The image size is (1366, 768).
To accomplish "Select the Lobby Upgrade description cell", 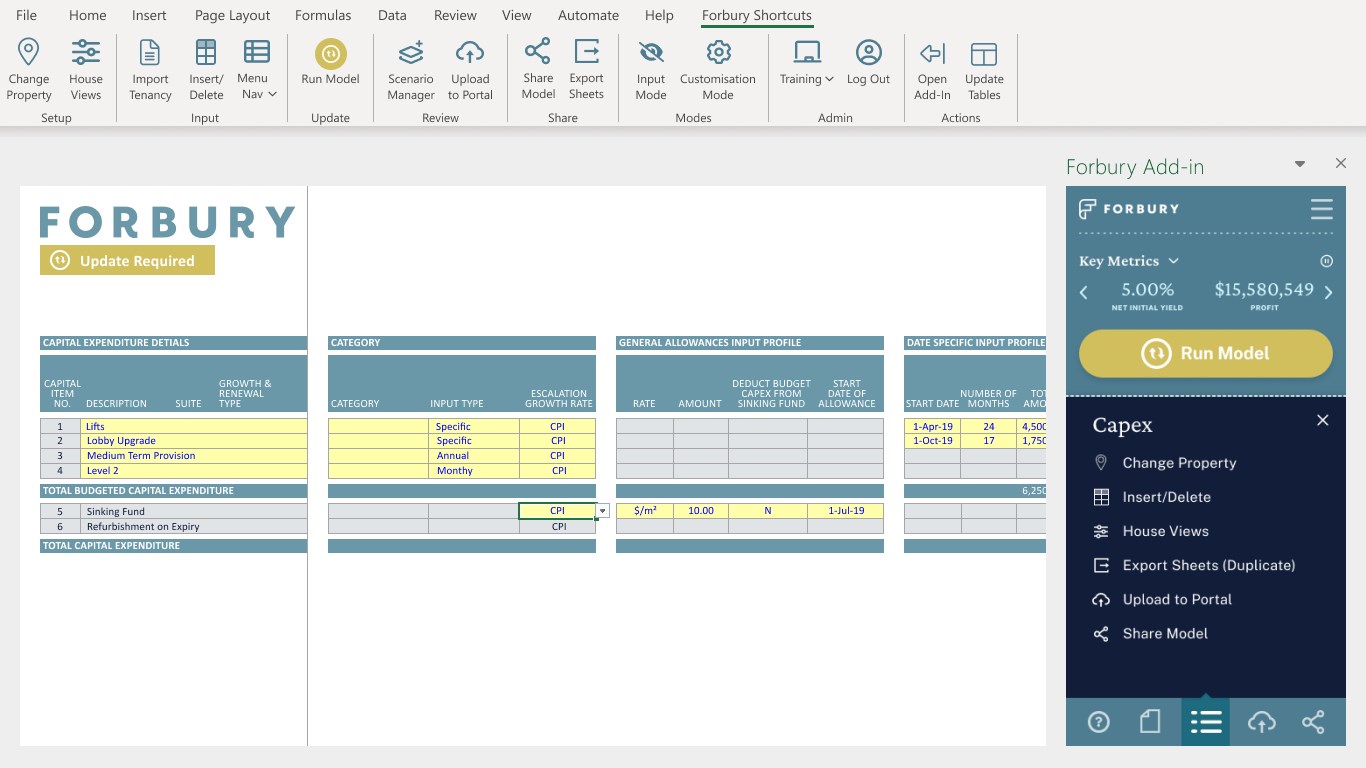I will [x=194, y=441].
